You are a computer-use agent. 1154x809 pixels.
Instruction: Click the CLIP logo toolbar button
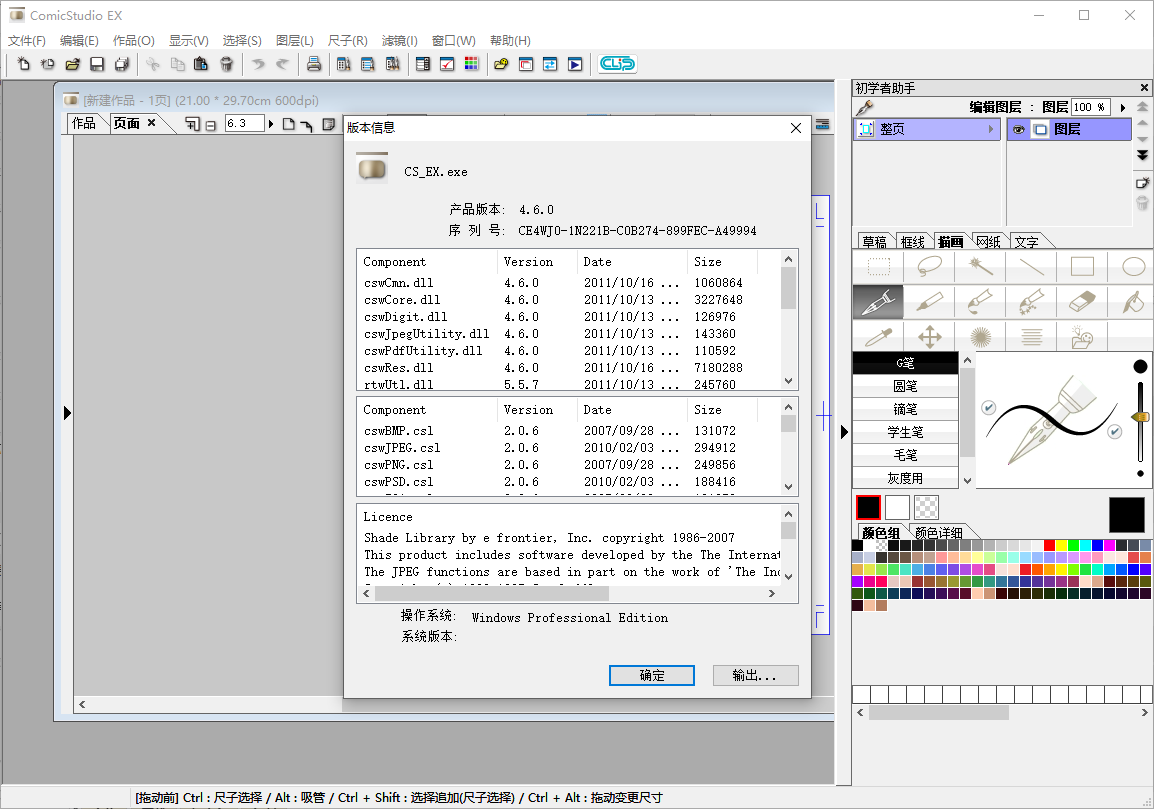(x=617, y=64)
